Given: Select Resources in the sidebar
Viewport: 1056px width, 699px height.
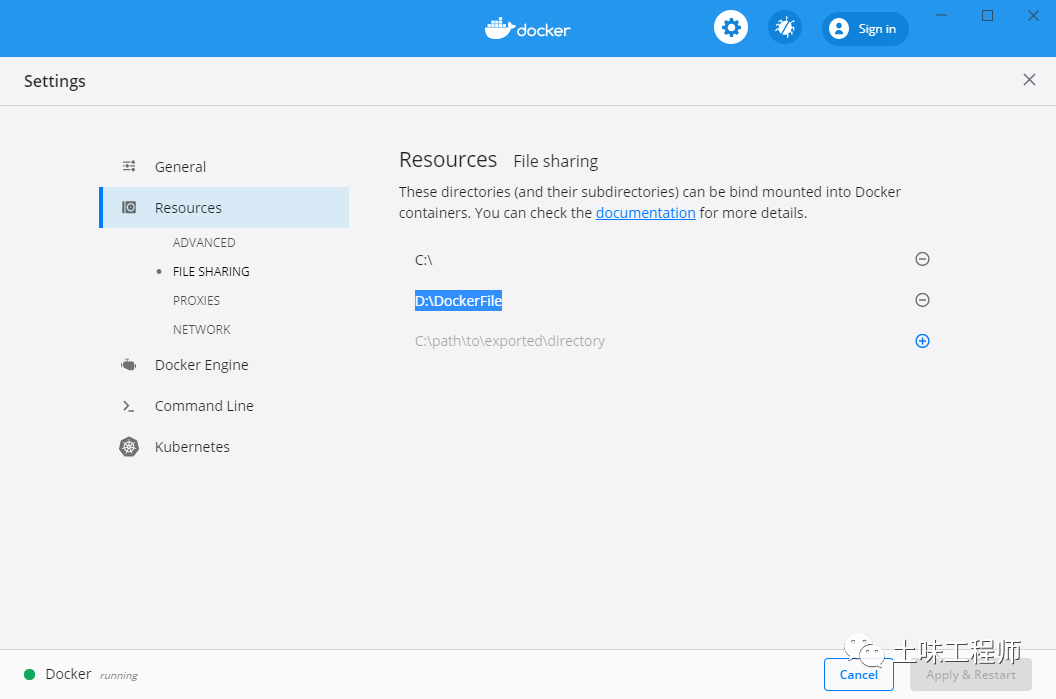Looking at the screenshot, I should (x=188, y=208).
